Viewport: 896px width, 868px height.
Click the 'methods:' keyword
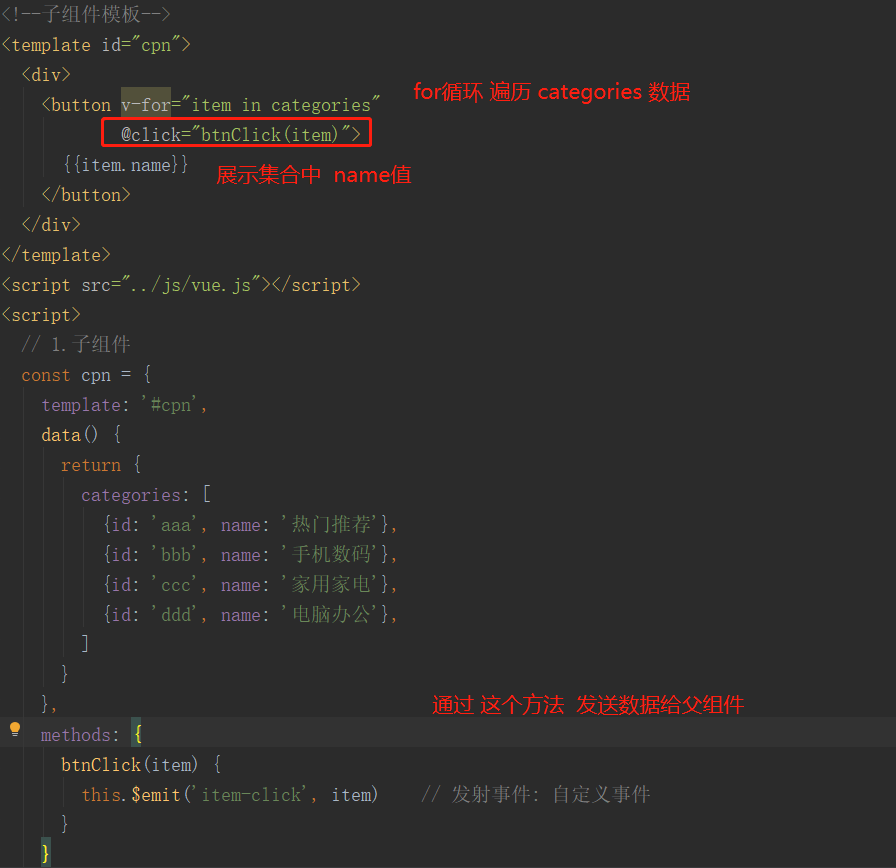pyautogui.click(x=80, y=734)
